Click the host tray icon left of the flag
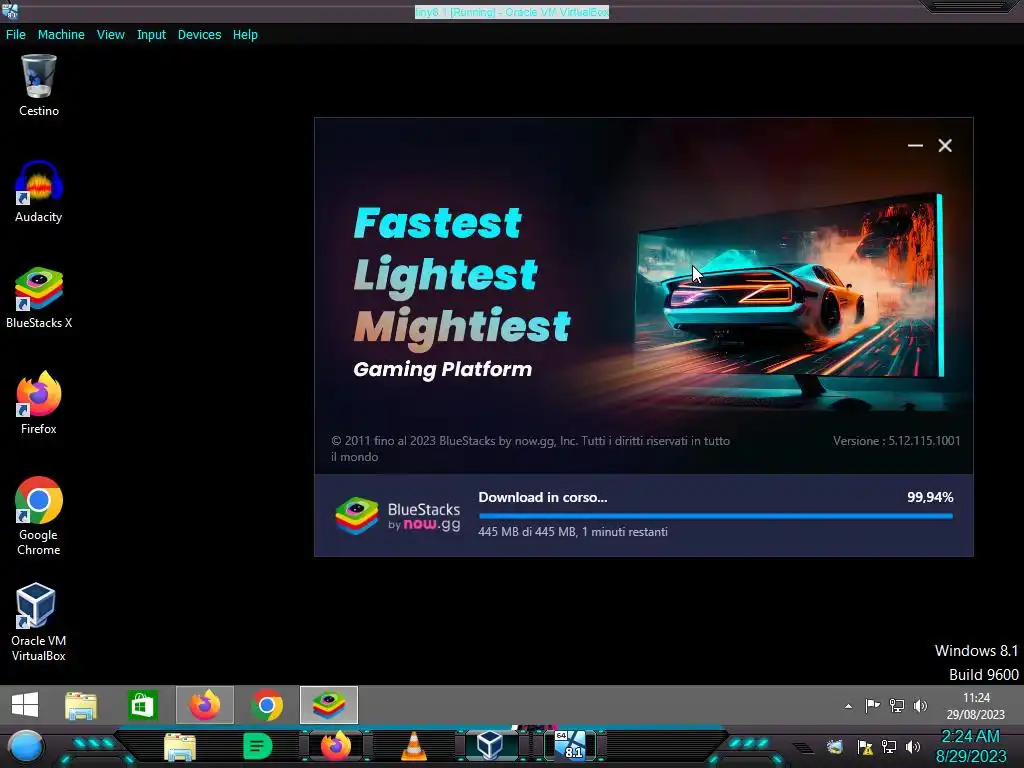1024x768 pixels. click(x=834, y=746)
